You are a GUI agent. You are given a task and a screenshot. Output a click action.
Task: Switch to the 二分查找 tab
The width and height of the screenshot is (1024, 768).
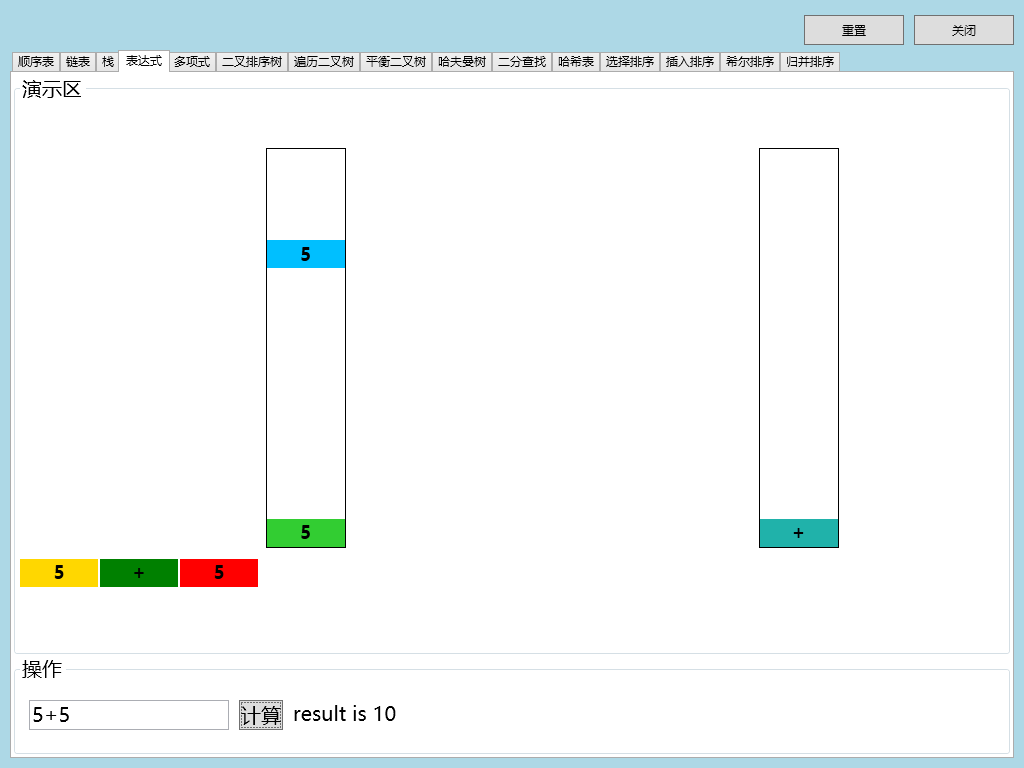tap(522, 62)
